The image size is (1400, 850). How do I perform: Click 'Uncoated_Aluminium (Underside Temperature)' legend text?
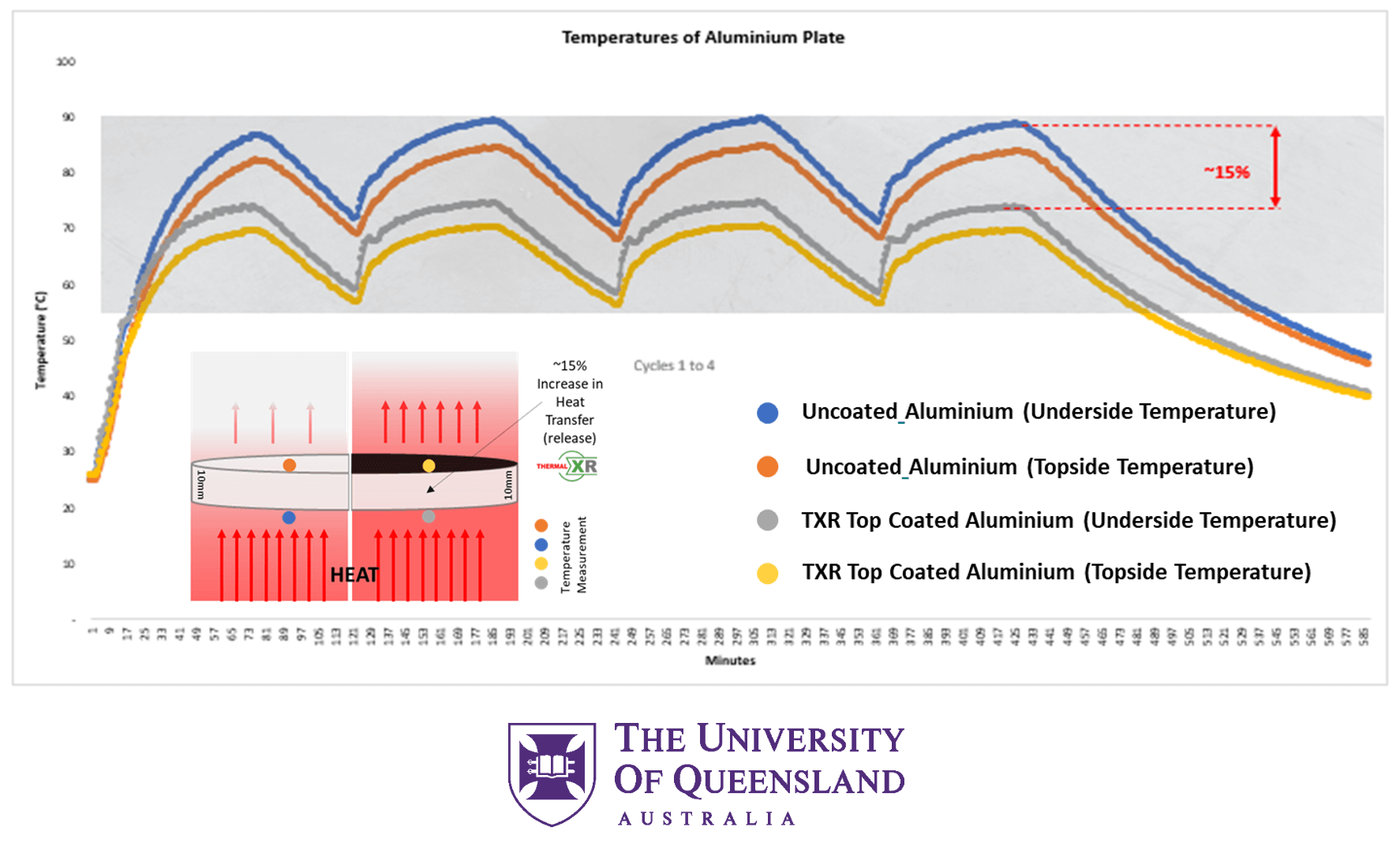(1039, 412)
